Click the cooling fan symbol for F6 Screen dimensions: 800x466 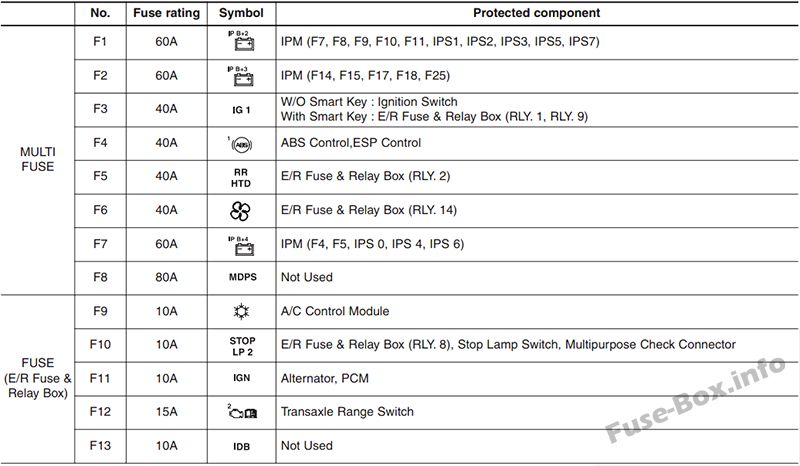[x=240, y=211]
